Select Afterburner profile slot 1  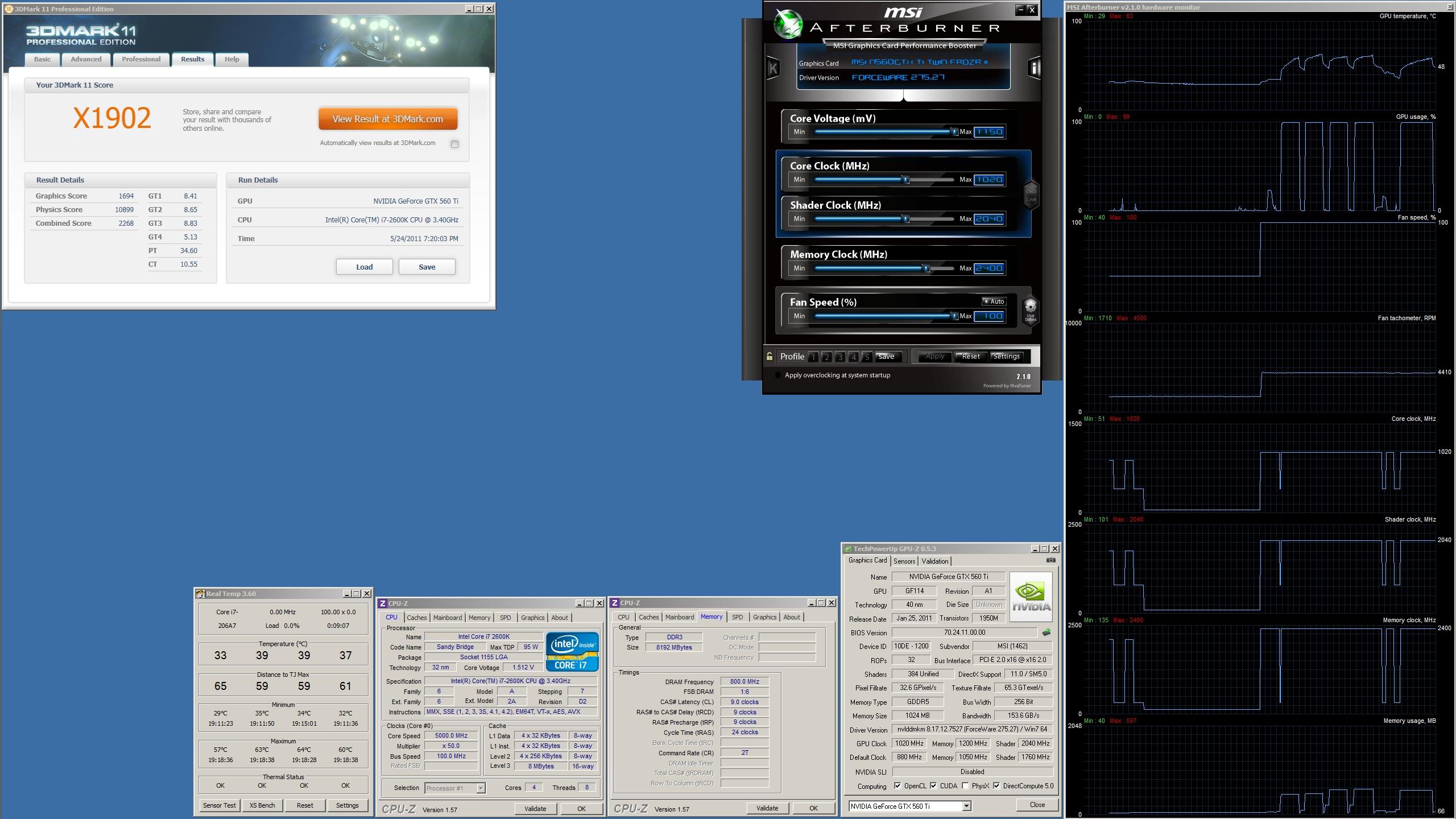pos(813,357)
